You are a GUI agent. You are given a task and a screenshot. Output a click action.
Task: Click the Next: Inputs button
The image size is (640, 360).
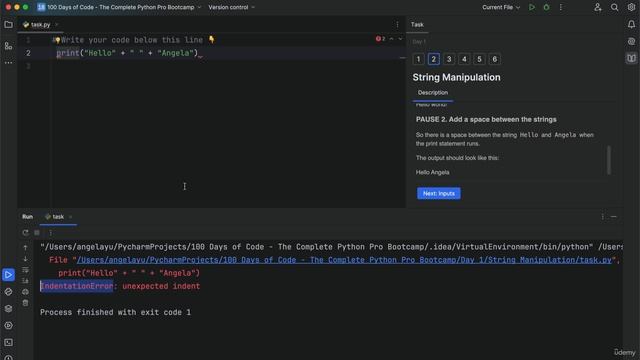click(439, 193)
